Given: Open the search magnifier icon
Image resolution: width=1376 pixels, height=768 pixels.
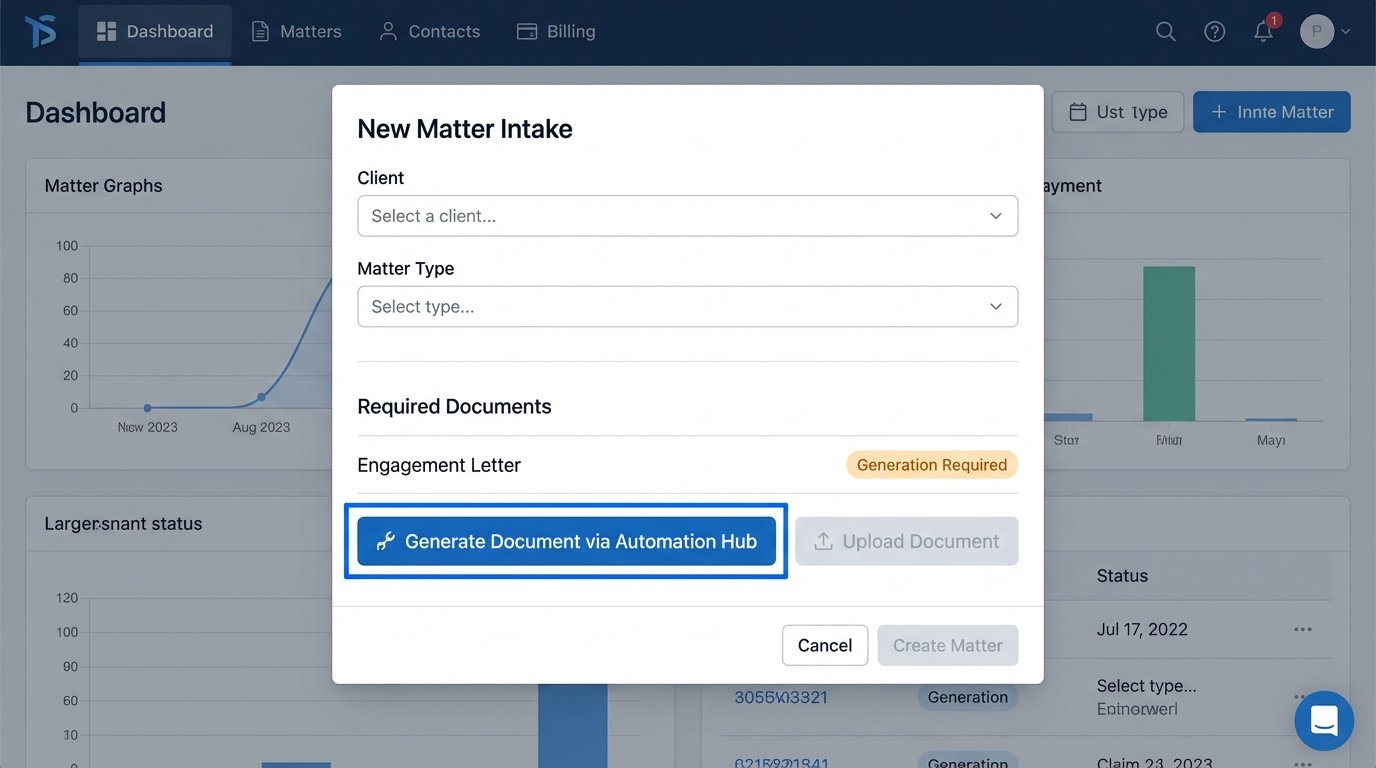Looking at the screenshot, I should [x=1165, y=31].
